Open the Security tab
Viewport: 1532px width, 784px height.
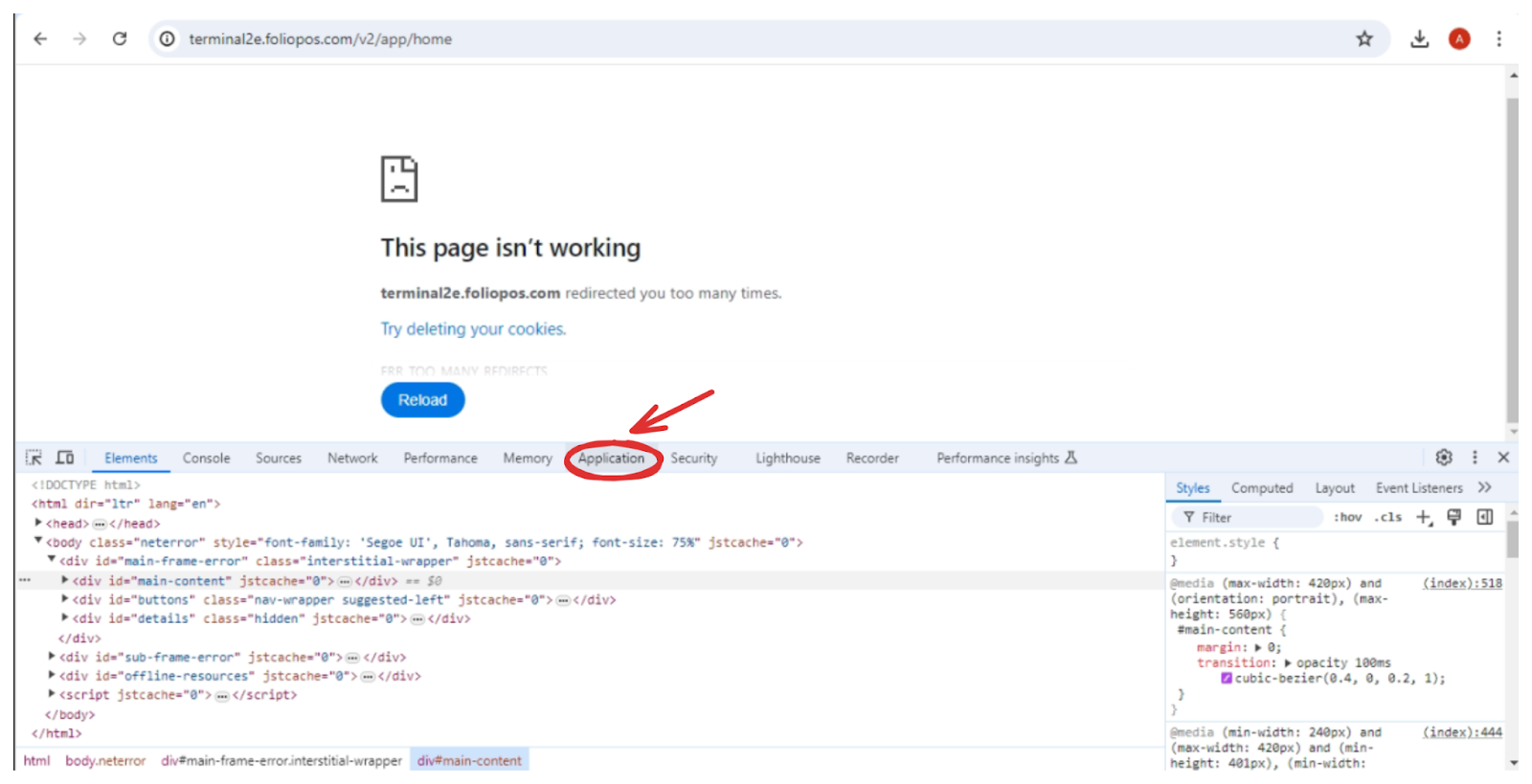(694, 459)
